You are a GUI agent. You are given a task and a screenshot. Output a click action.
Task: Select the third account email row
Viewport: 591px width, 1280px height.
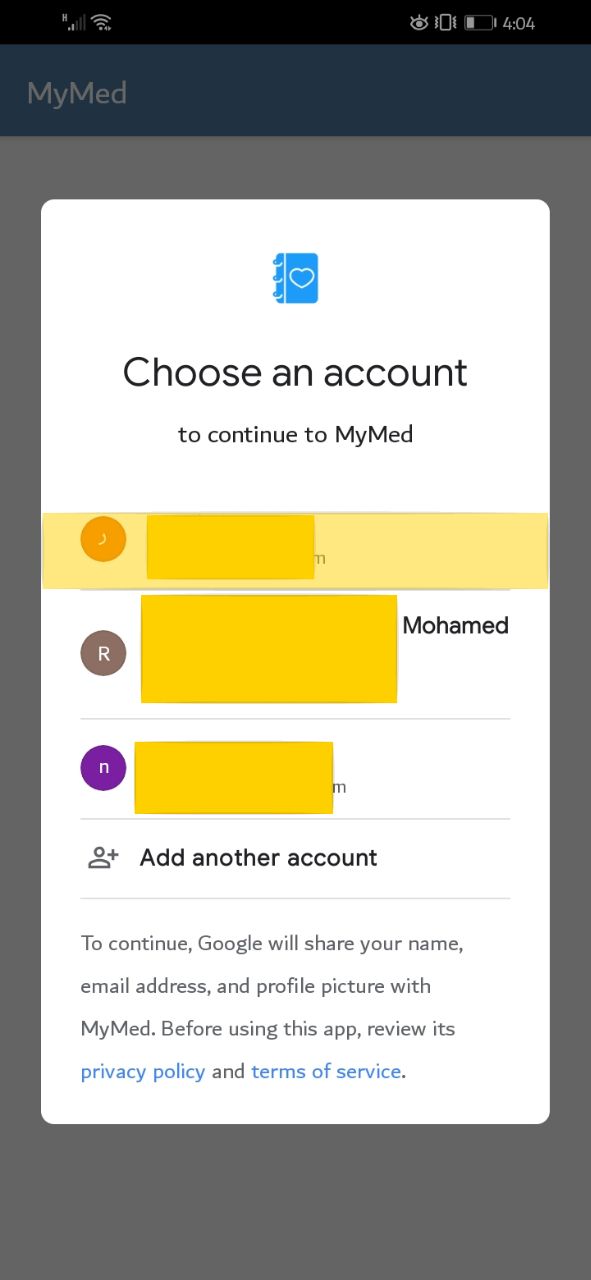pyautogui.click(x=295, y=769)
